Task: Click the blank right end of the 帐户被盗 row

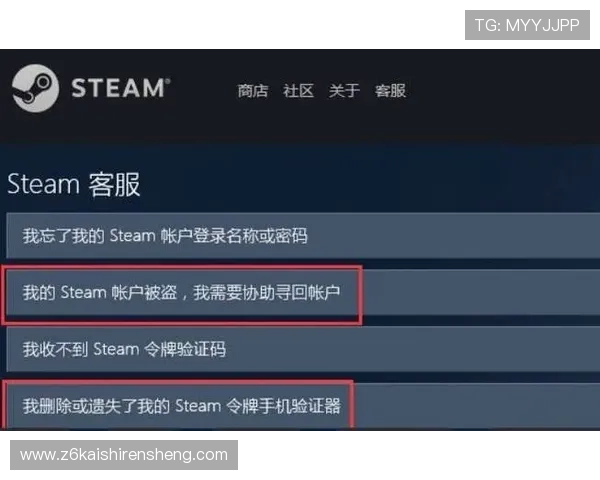Action: tap(481, 293)
